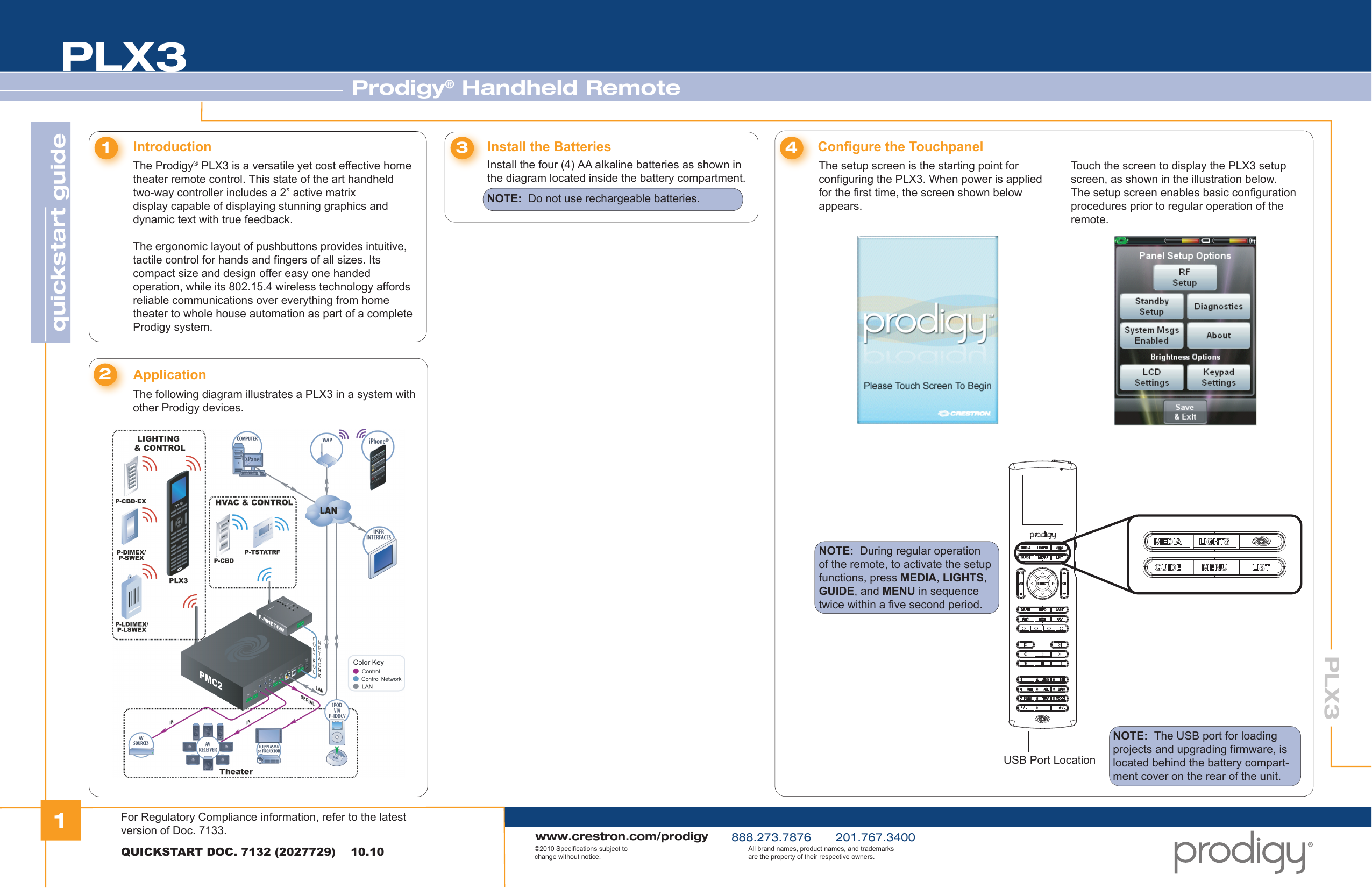Tap the About button

(x=1218, y=335)
